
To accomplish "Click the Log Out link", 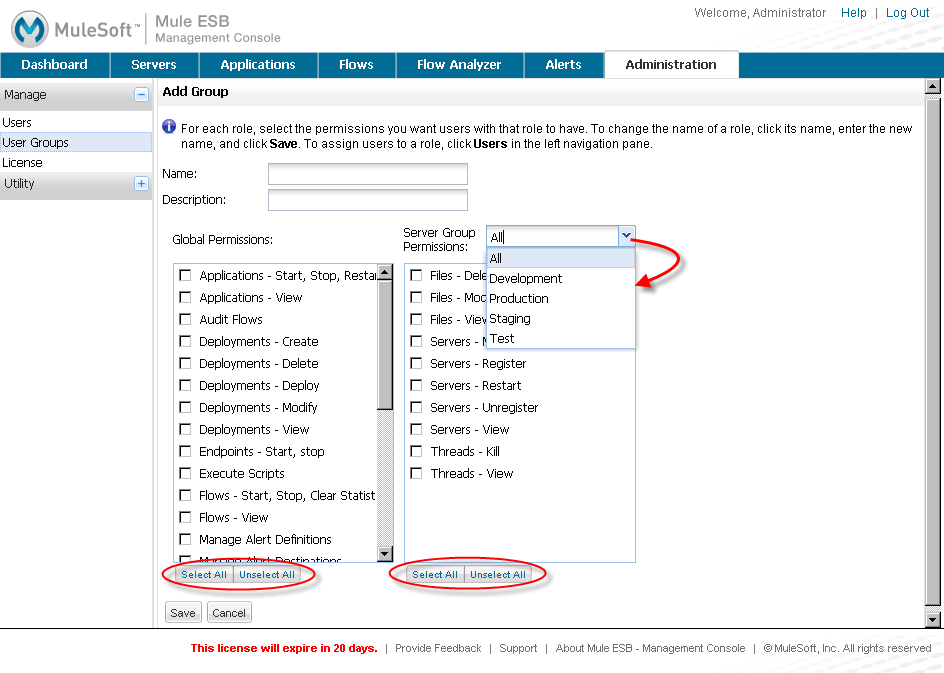I will (907, 13).
